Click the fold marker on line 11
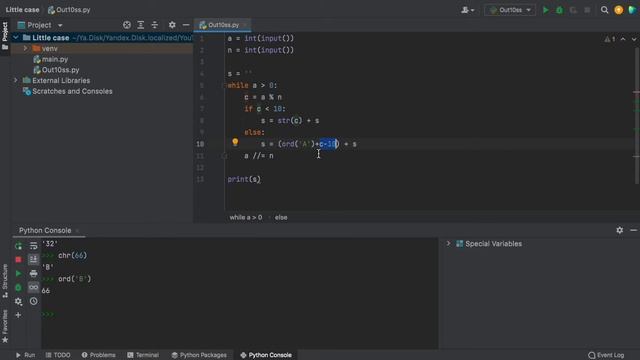The image size is (640, 360). (224, 156)
